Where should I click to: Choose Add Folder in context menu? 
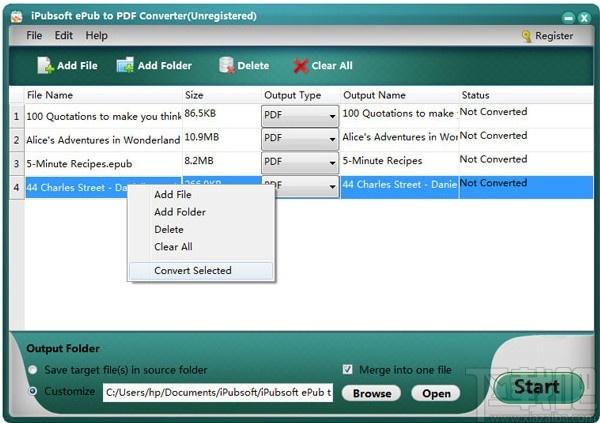pyautogui.click(x=201, y=212)
